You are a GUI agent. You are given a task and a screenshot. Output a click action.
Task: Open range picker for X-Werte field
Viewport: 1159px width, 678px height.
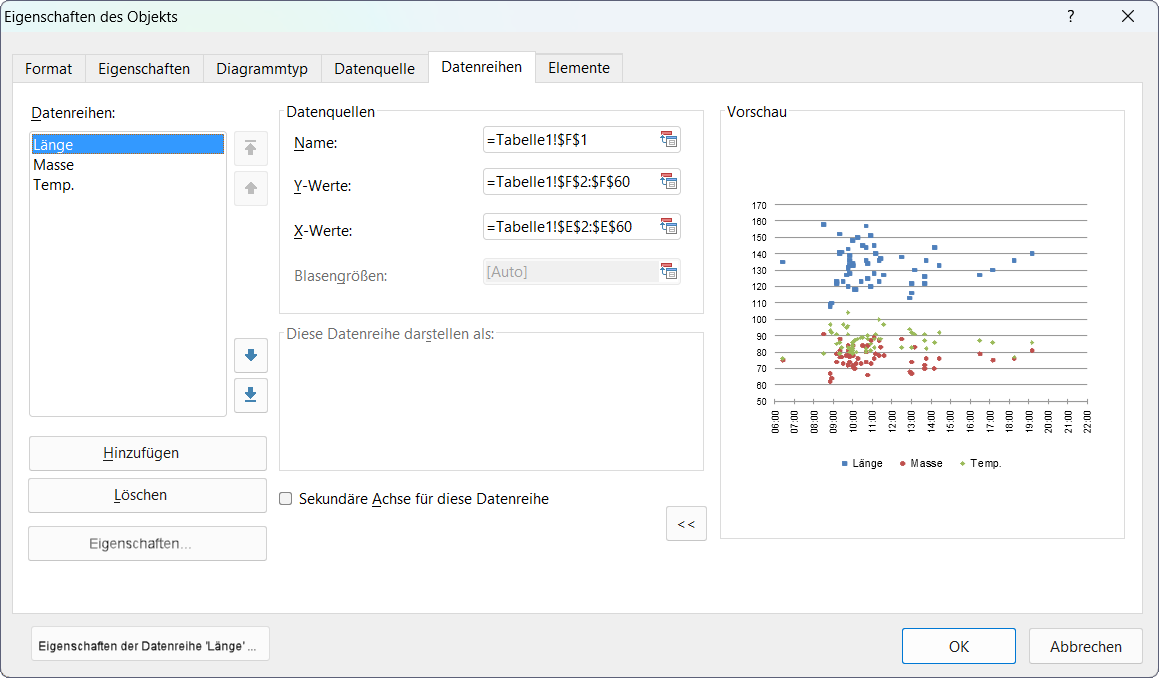point(668,226)
